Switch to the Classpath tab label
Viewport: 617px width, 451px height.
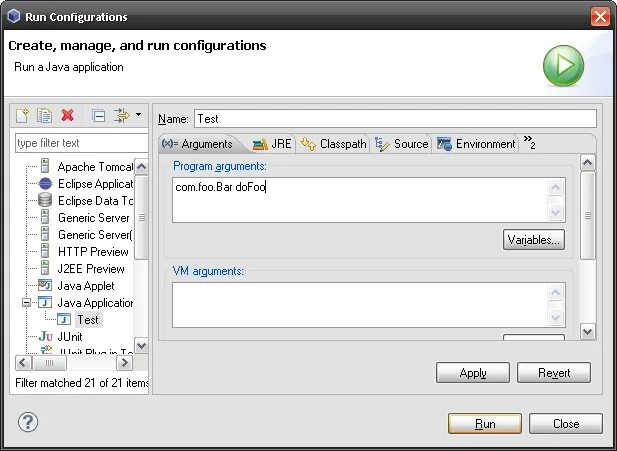click(343, 144)
